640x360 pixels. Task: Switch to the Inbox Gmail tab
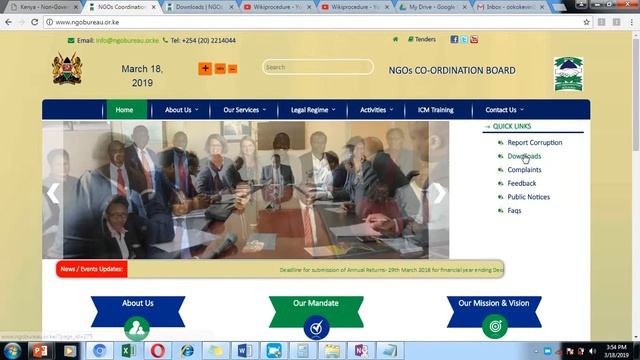(x=509, y=7)
